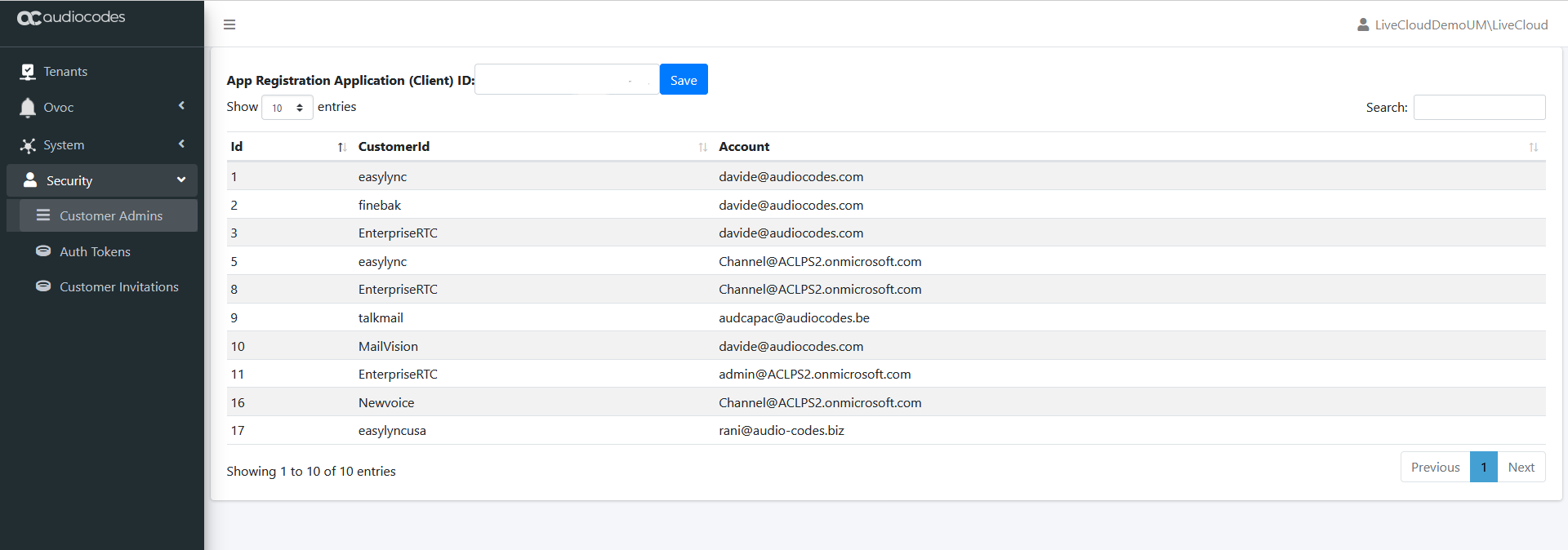Select the talkmail customer cell

tap(381, 317)
